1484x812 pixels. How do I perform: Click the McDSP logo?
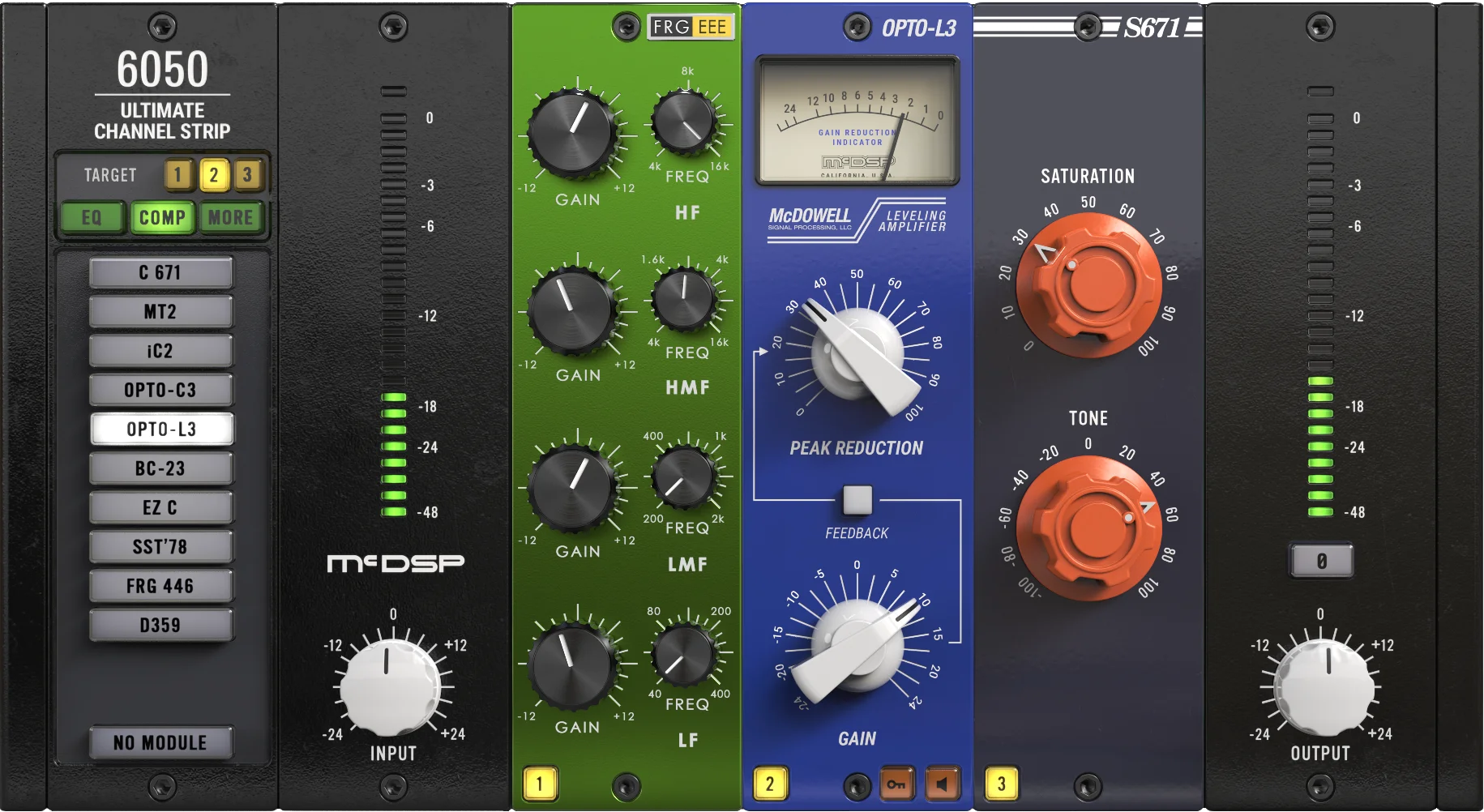pos(396,562)
